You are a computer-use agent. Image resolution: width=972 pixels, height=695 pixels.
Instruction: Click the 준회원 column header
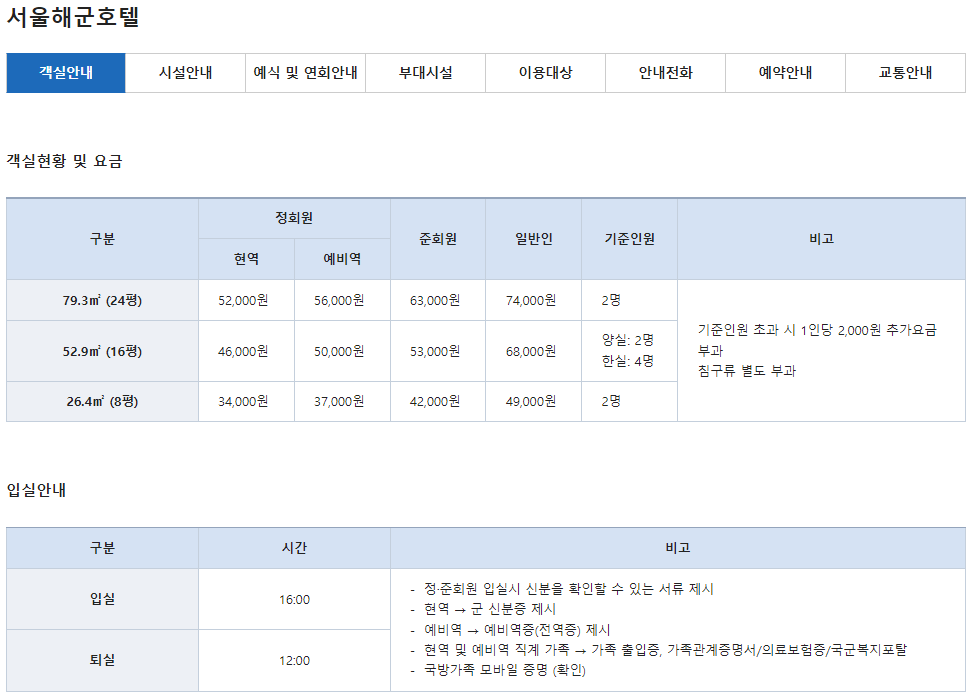(x=438, y=239)
